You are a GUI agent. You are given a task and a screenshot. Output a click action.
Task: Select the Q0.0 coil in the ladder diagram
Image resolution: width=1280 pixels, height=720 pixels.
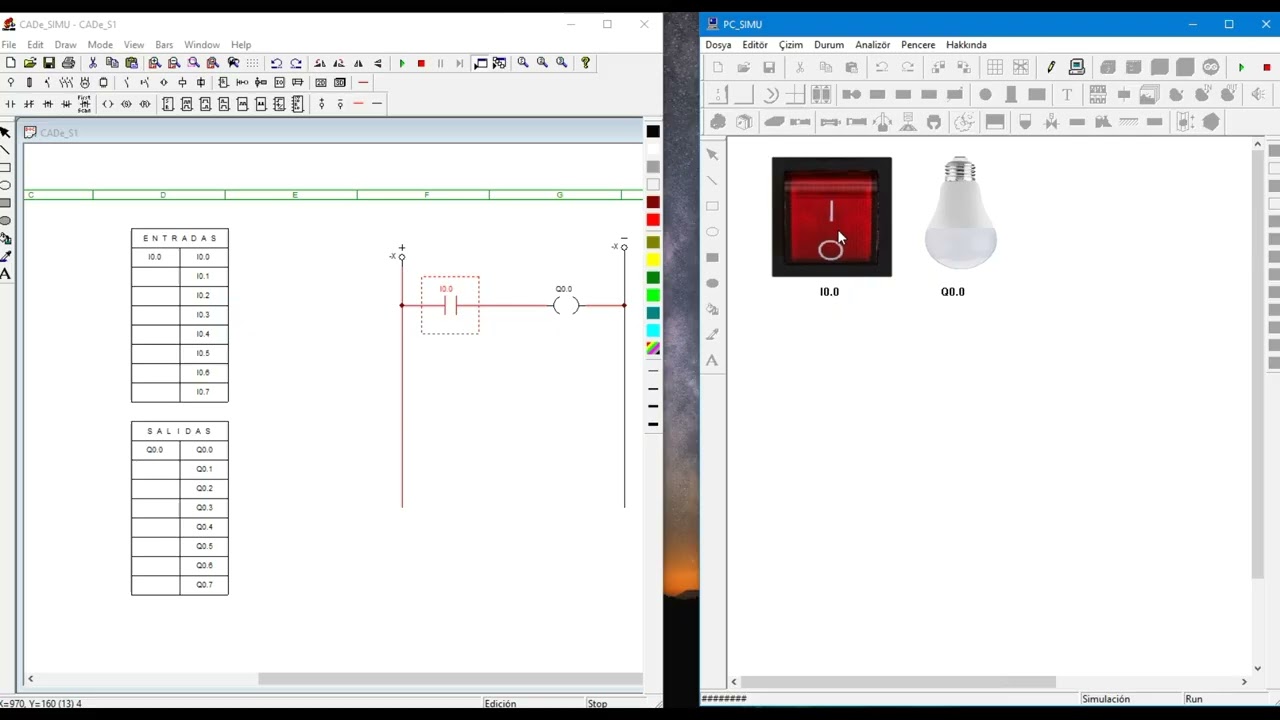pyautogui.click(x=566, y=305)
